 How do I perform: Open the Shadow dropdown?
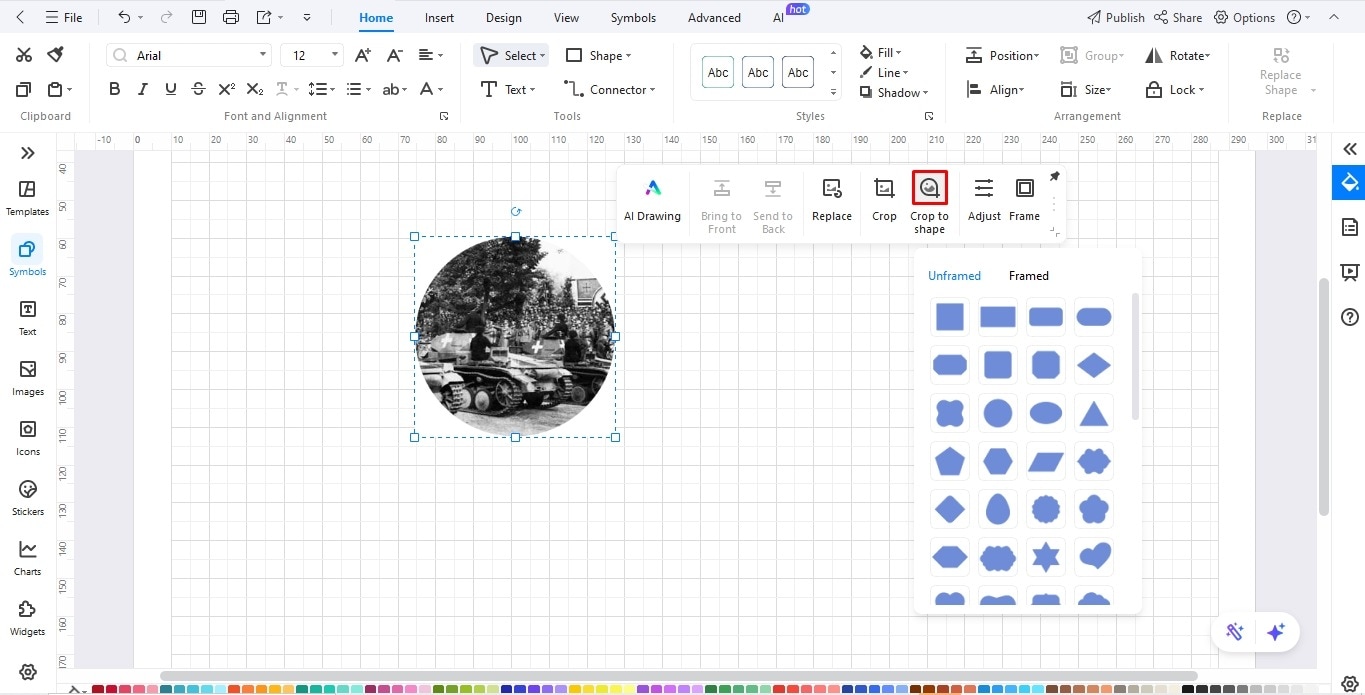[894, 92]
